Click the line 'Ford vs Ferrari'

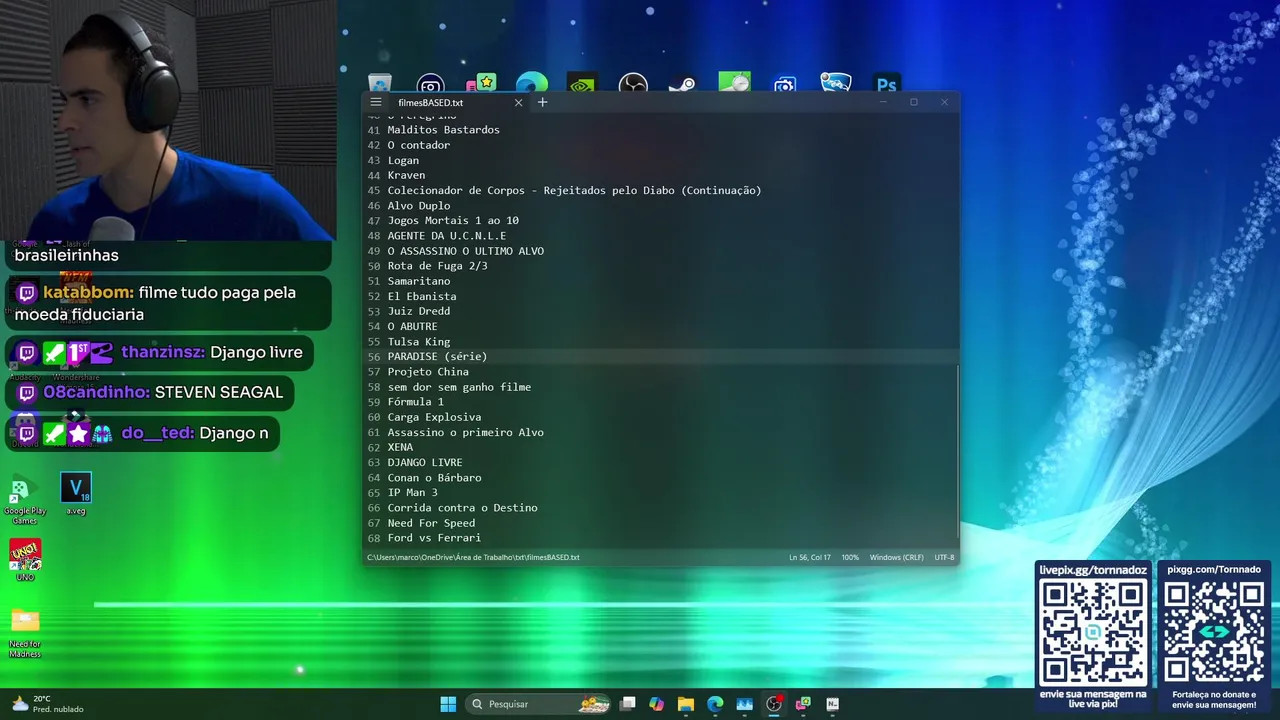pyautogui.click(x=434, y=538)
